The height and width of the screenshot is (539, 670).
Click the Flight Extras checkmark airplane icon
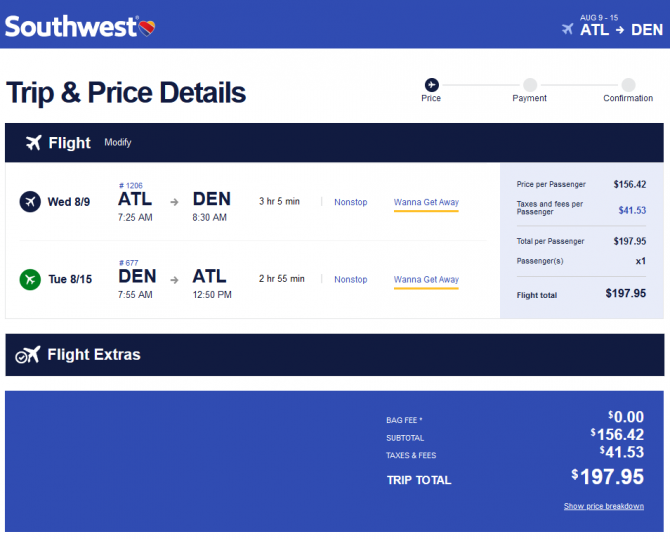pos(28,355)
